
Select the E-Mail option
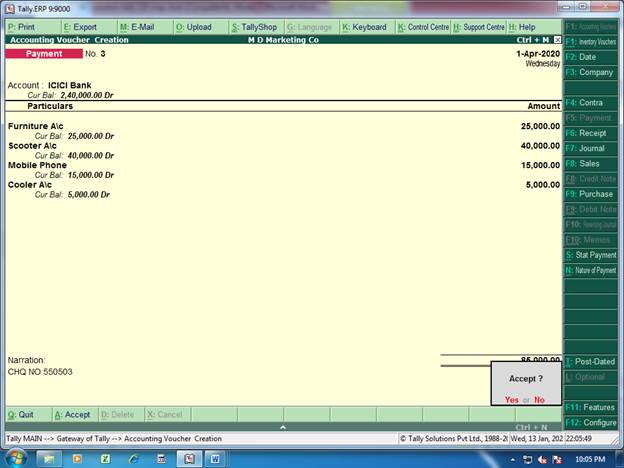146,27
